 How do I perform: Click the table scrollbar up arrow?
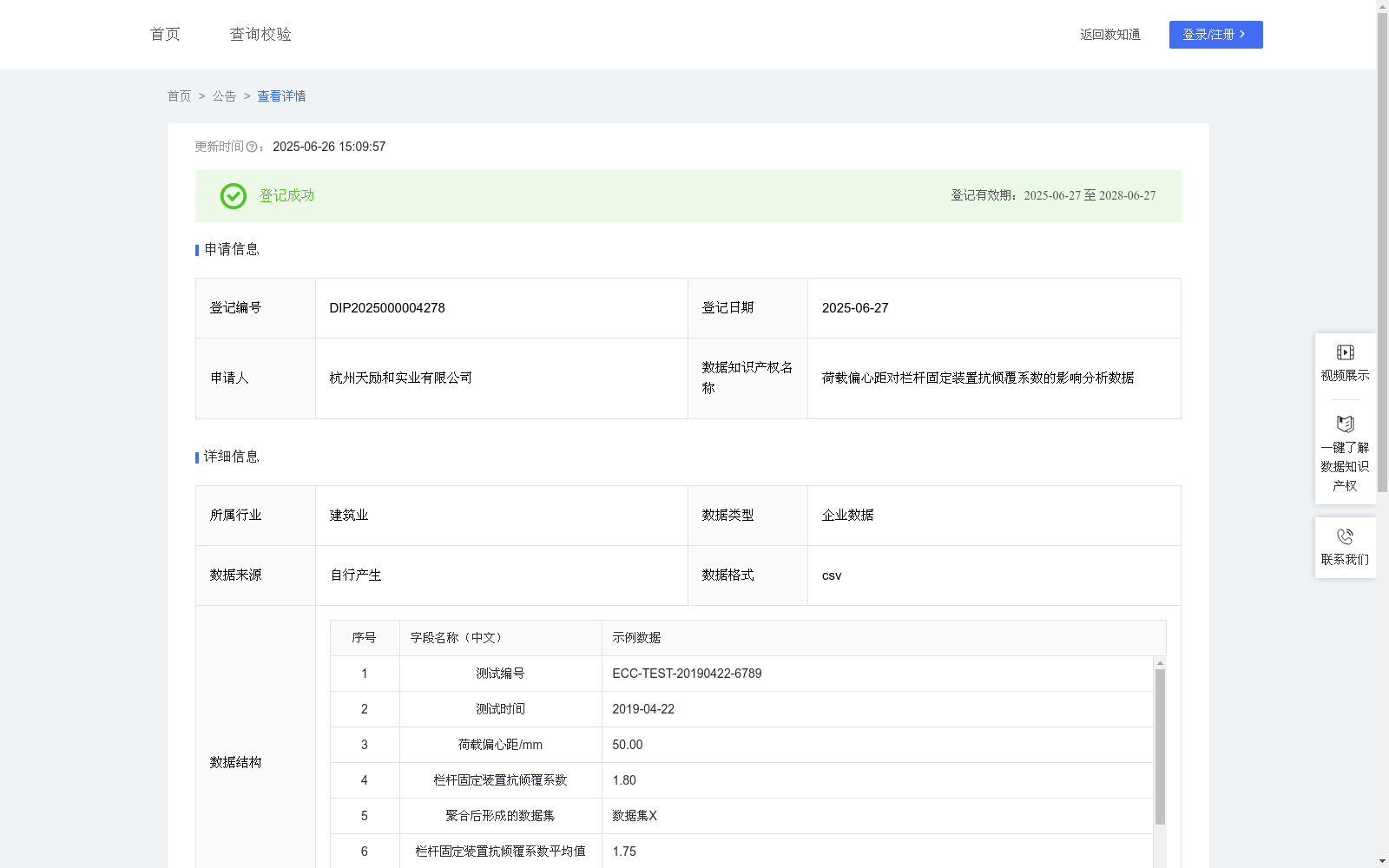(1160, 663)
